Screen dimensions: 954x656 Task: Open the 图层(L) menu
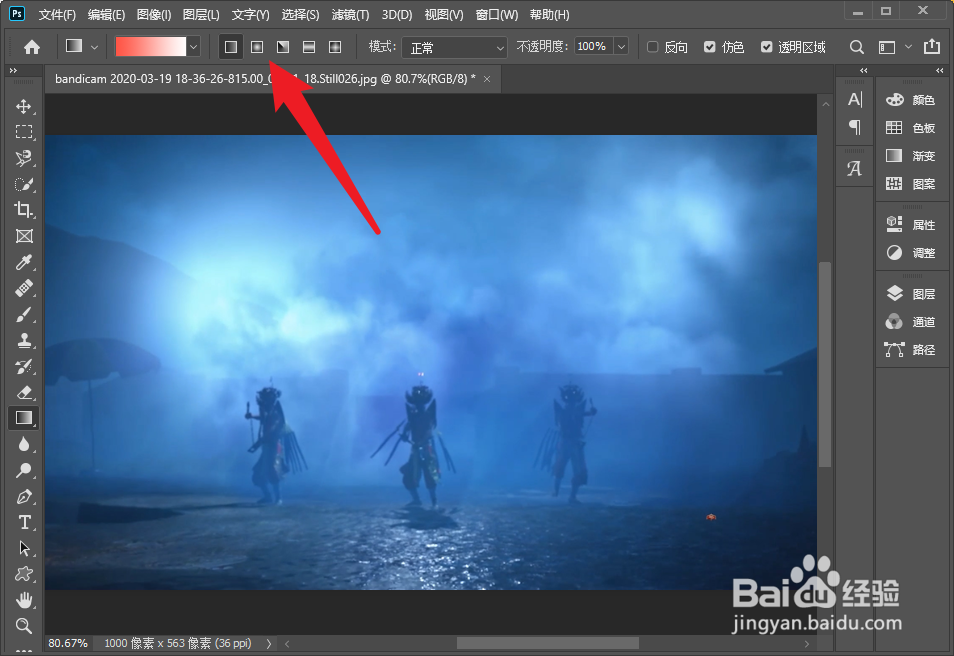coord(201,15)
